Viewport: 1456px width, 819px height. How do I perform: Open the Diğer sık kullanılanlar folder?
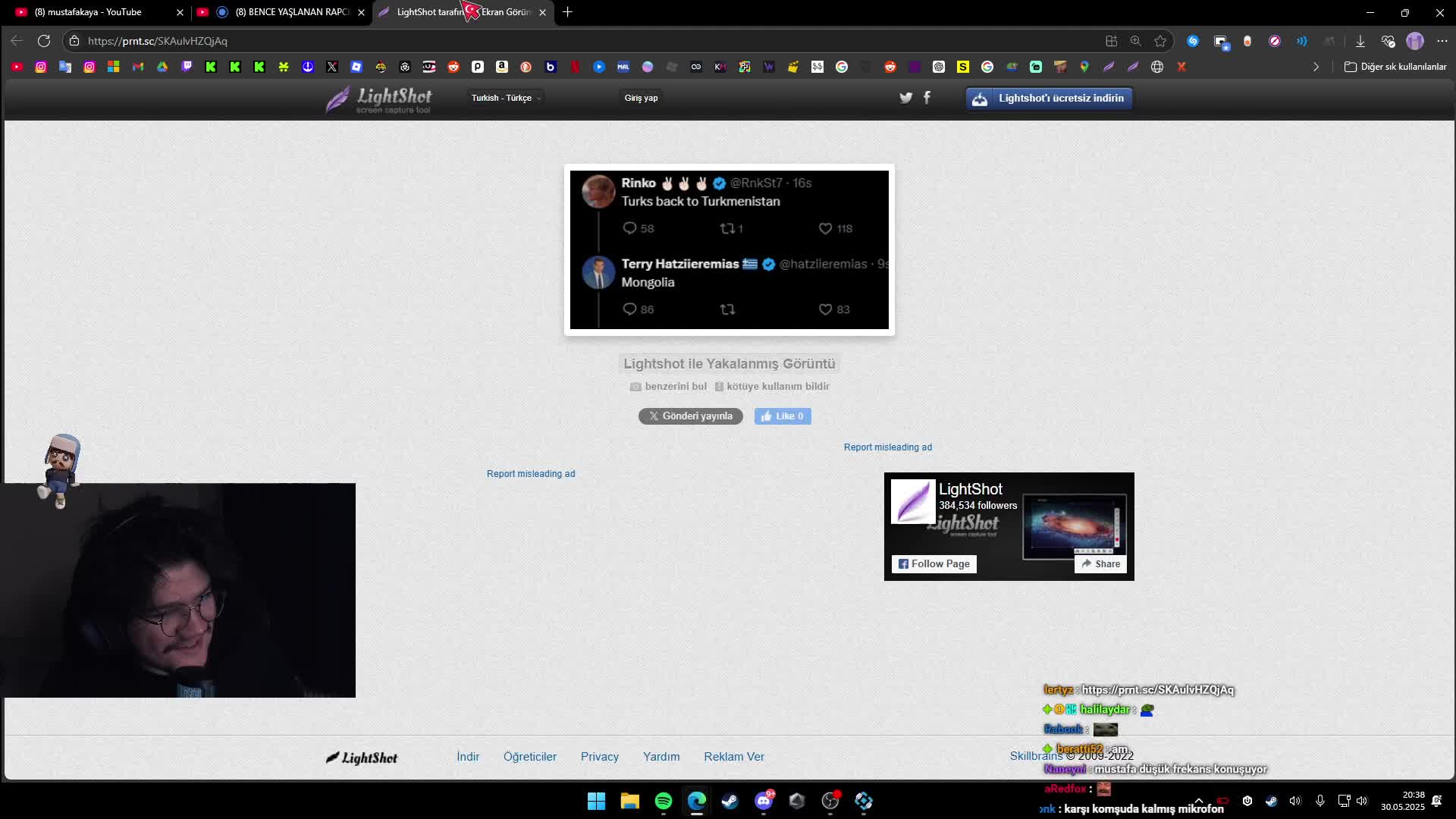[1395, 67]
